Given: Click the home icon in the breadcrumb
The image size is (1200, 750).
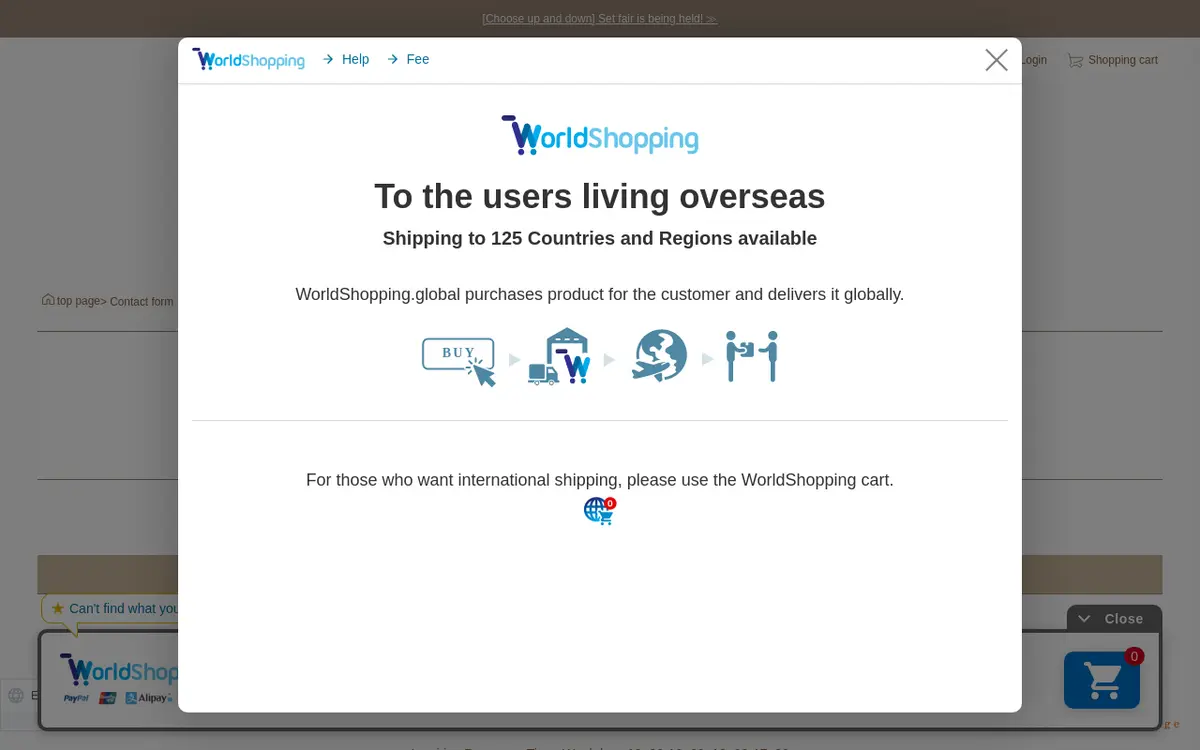Looking at the screenshot, I should click(x=48, y=299).
